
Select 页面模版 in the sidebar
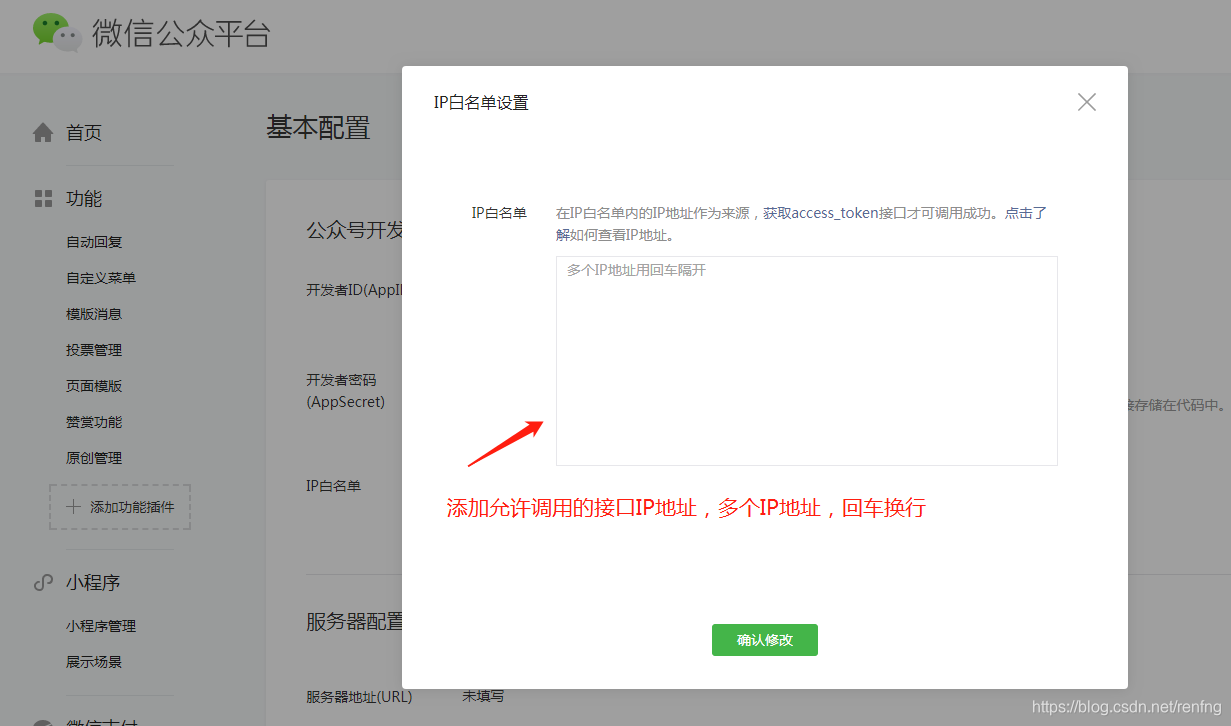point(94,386)
